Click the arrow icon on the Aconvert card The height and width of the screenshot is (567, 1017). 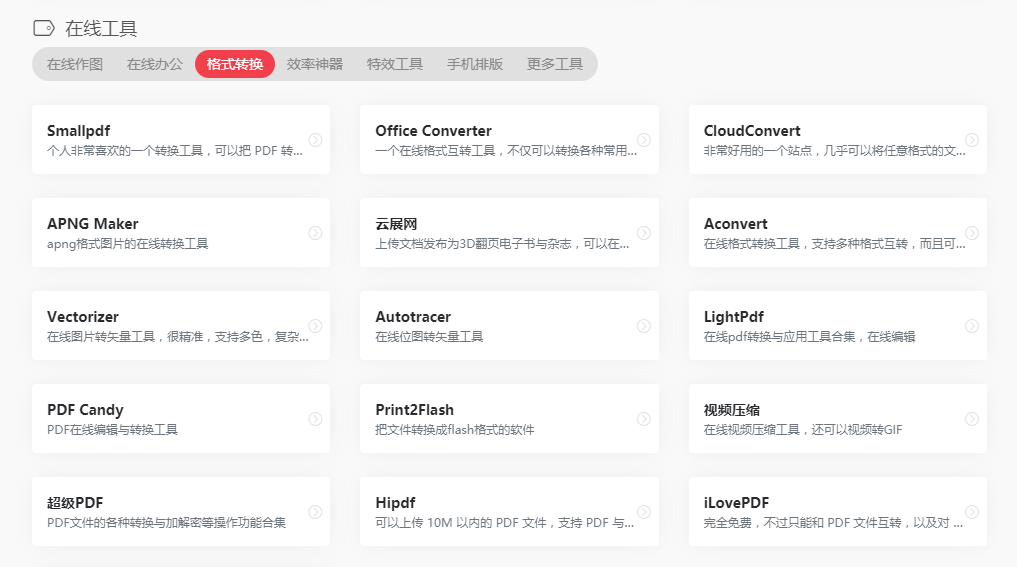coord(972,232)
